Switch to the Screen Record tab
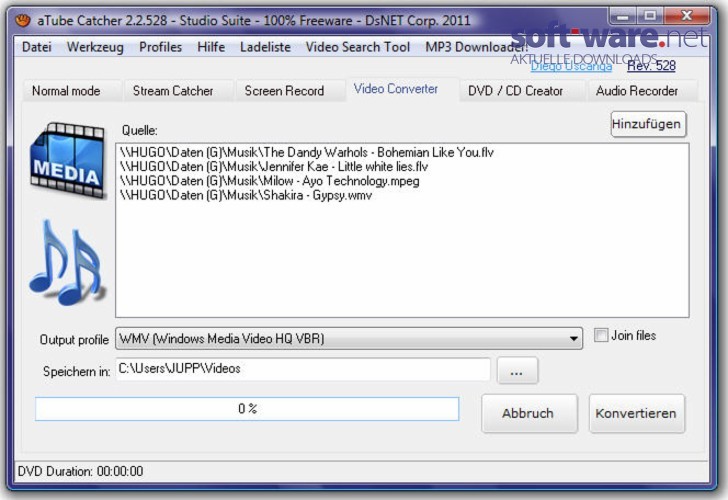This screenshot has height=500, width=728. (291, 91)
